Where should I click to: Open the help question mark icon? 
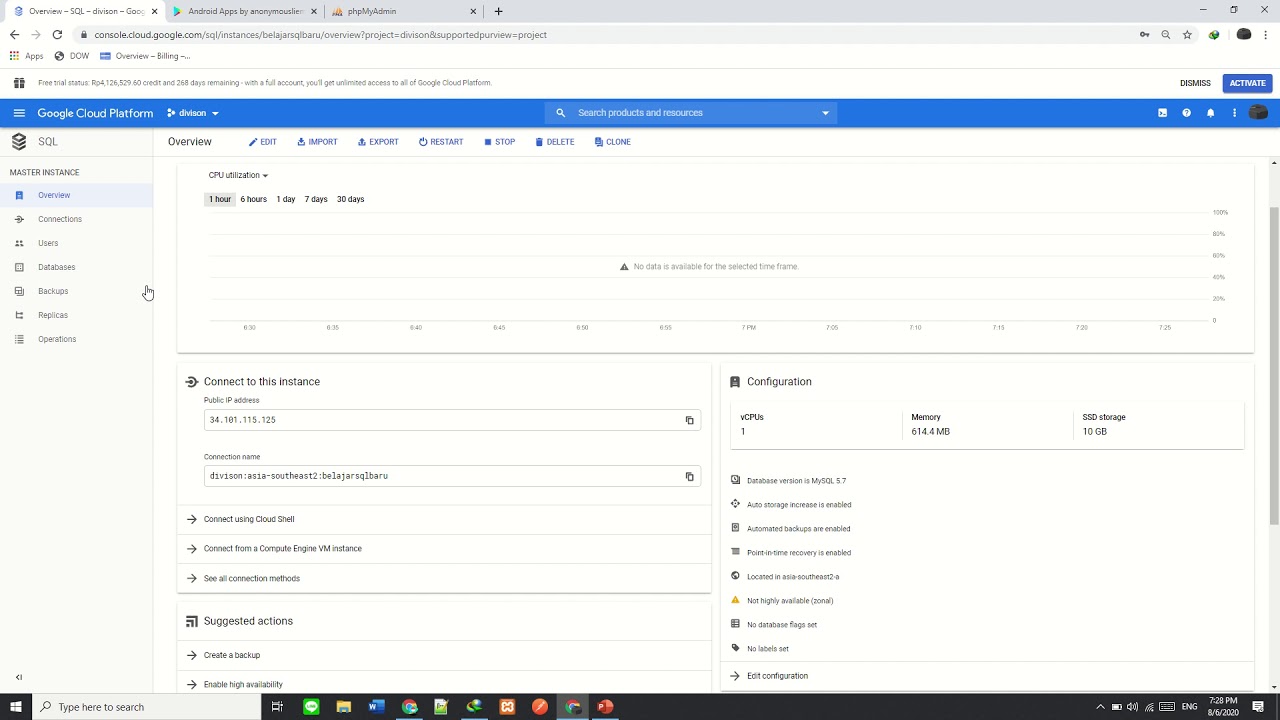(x=1186, y=113)
